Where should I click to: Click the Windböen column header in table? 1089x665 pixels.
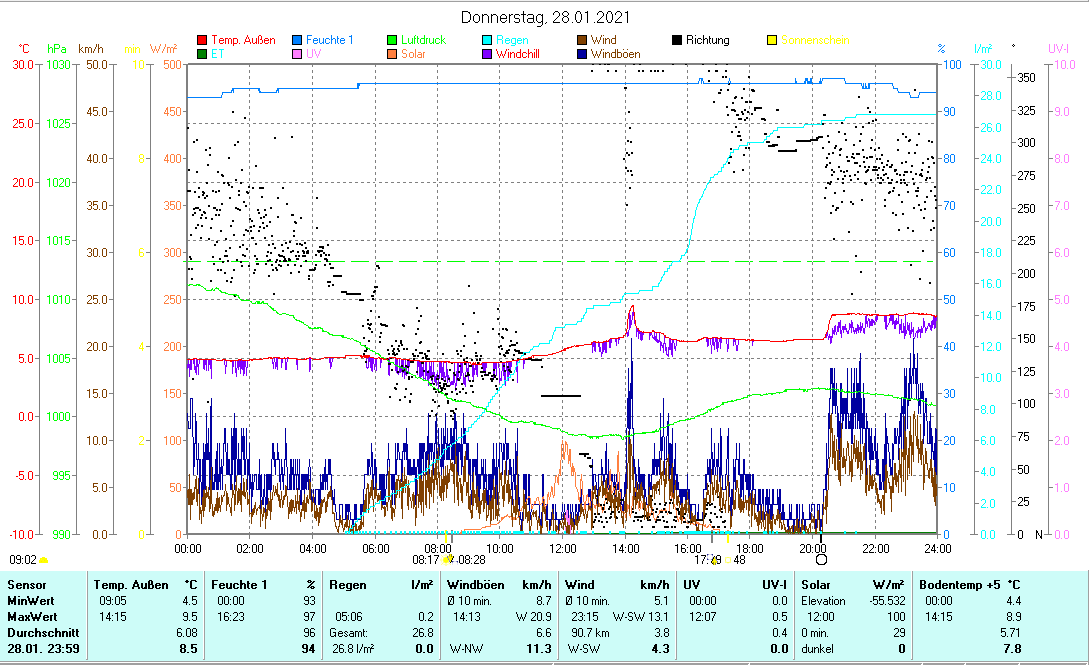(x=476, y=584)
